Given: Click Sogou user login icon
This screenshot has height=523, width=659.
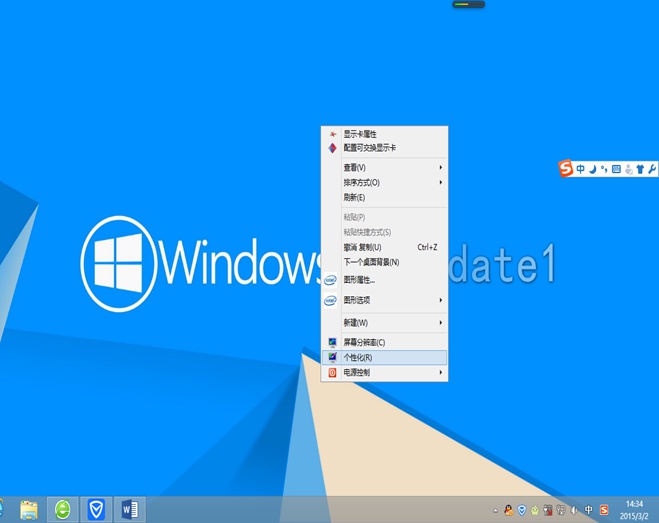Looking at the screenshot, I should point(628,169).
